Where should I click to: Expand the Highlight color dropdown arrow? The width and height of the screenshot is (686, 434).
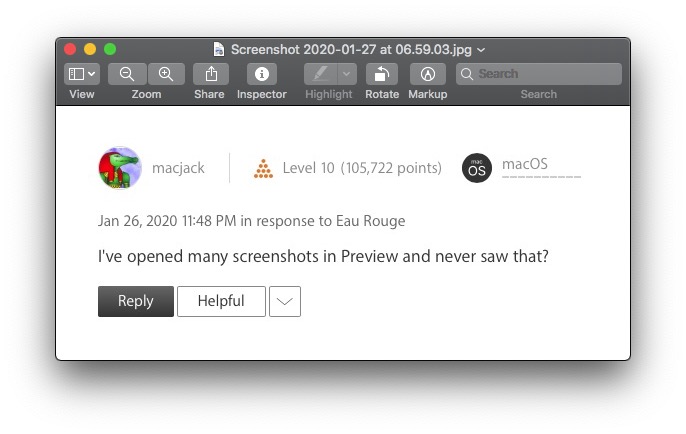coord(347,74)
